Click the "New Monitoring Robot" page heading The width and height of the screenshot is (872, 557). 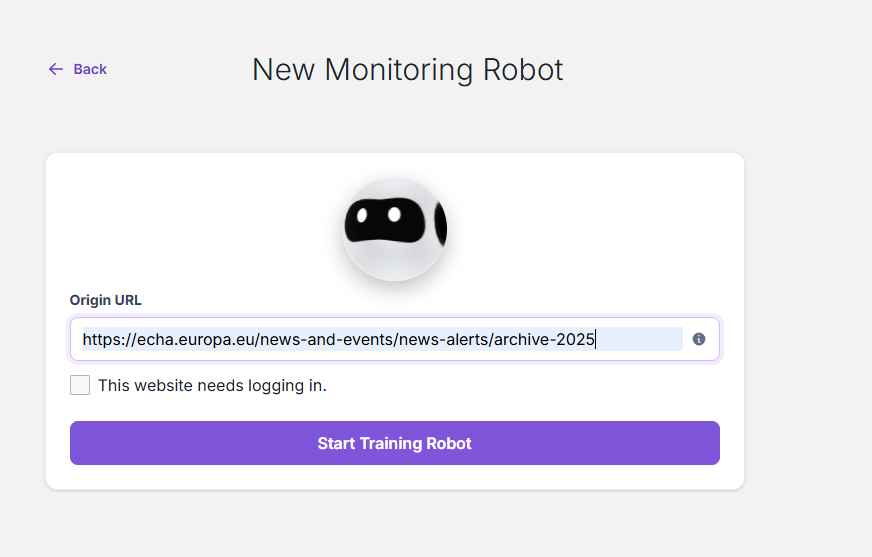tap(407, 69)
